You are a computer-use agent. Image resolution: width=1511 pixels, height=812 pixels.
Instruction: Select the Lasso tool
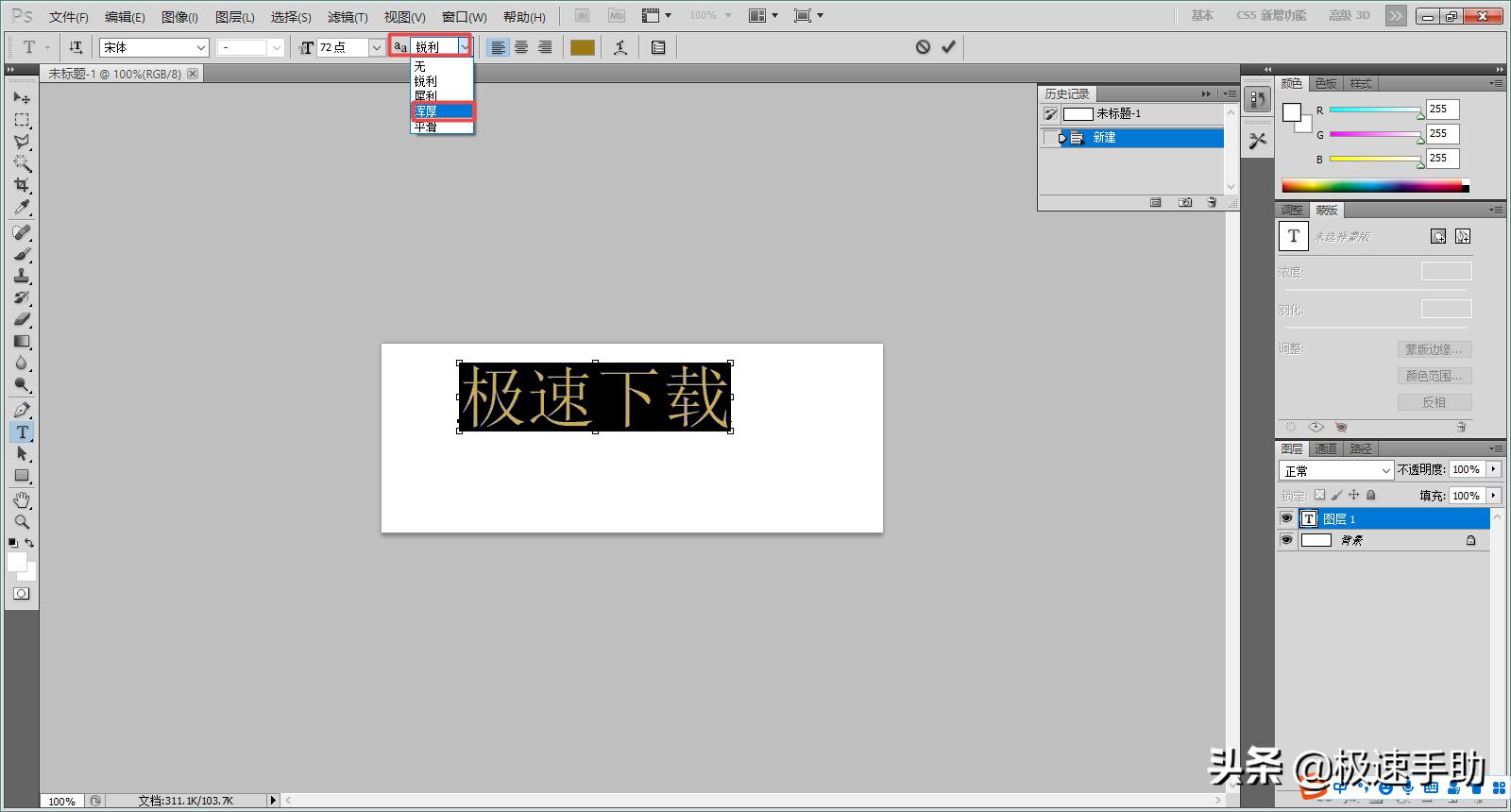(x=22, y=142)
